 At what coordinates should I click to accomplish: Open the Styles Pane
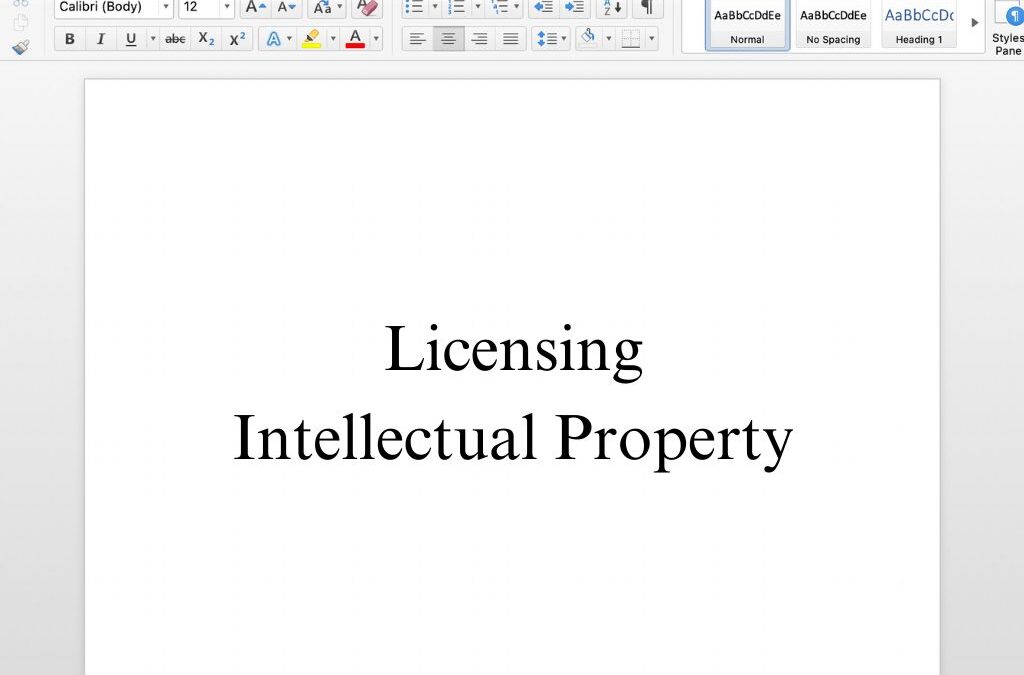click(1008, 27)
